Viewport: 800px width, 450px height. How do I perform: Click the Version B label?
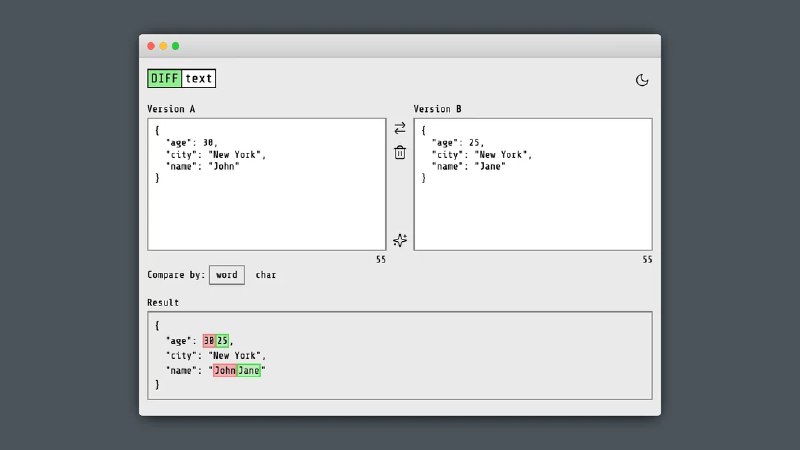pos(437,109)
